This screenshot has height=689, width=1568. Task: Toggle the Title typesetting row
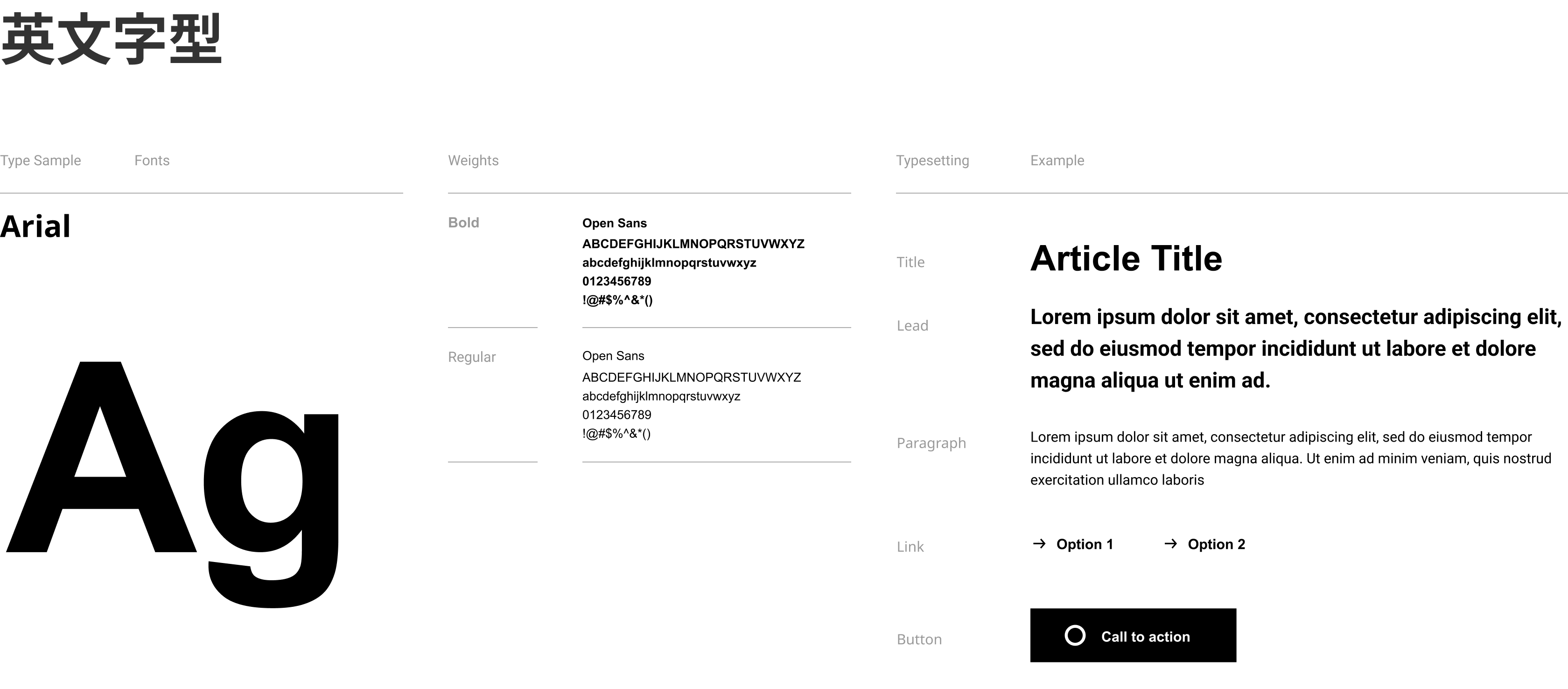coord(910,262)
